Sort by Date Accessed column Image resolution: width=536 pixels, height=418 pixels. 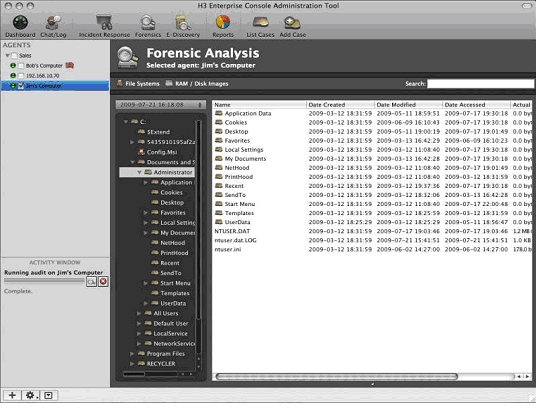coord(476,105)
